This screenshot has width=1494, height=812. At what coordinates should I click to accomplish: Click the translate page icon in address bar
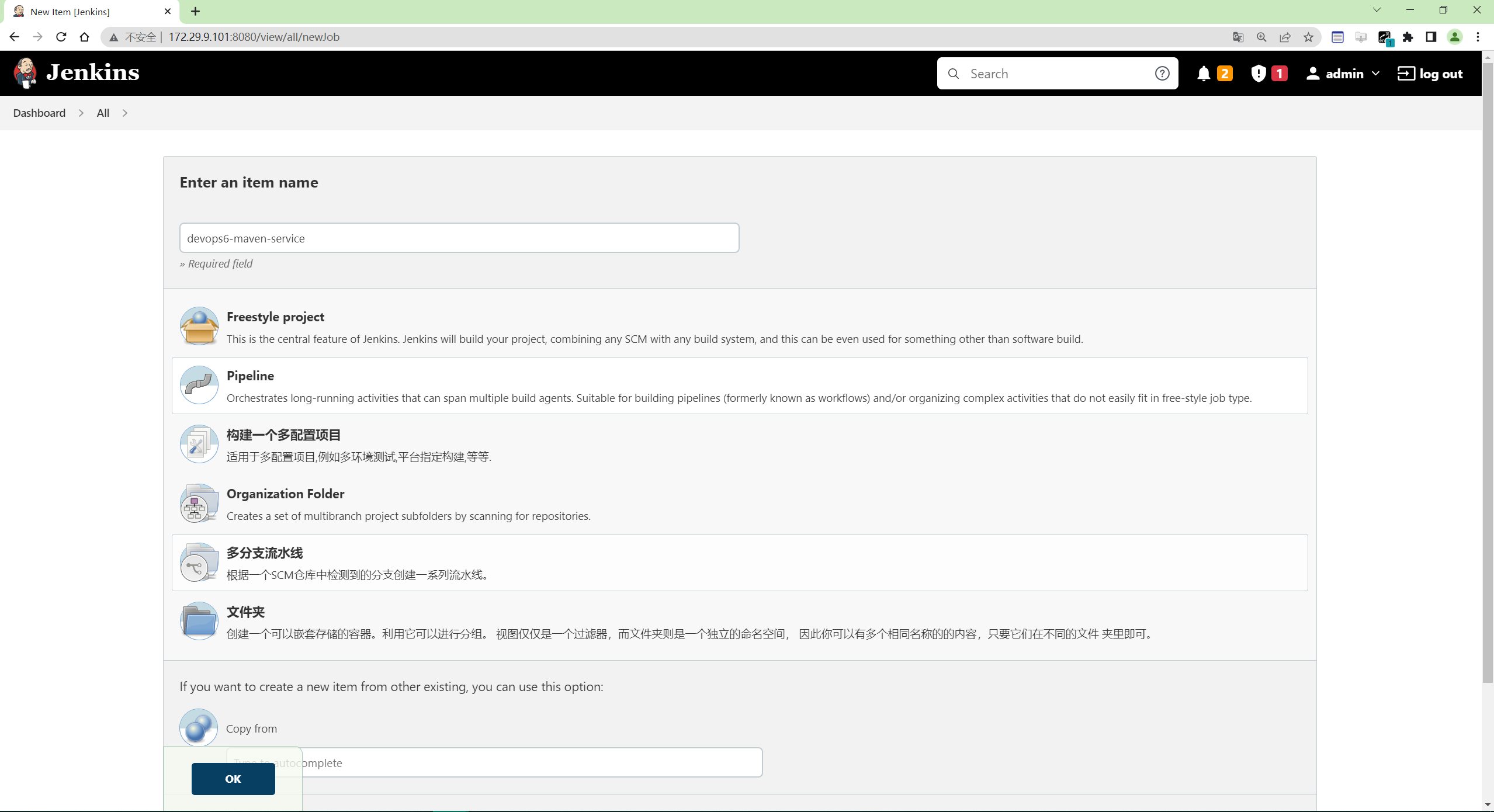1238,37
